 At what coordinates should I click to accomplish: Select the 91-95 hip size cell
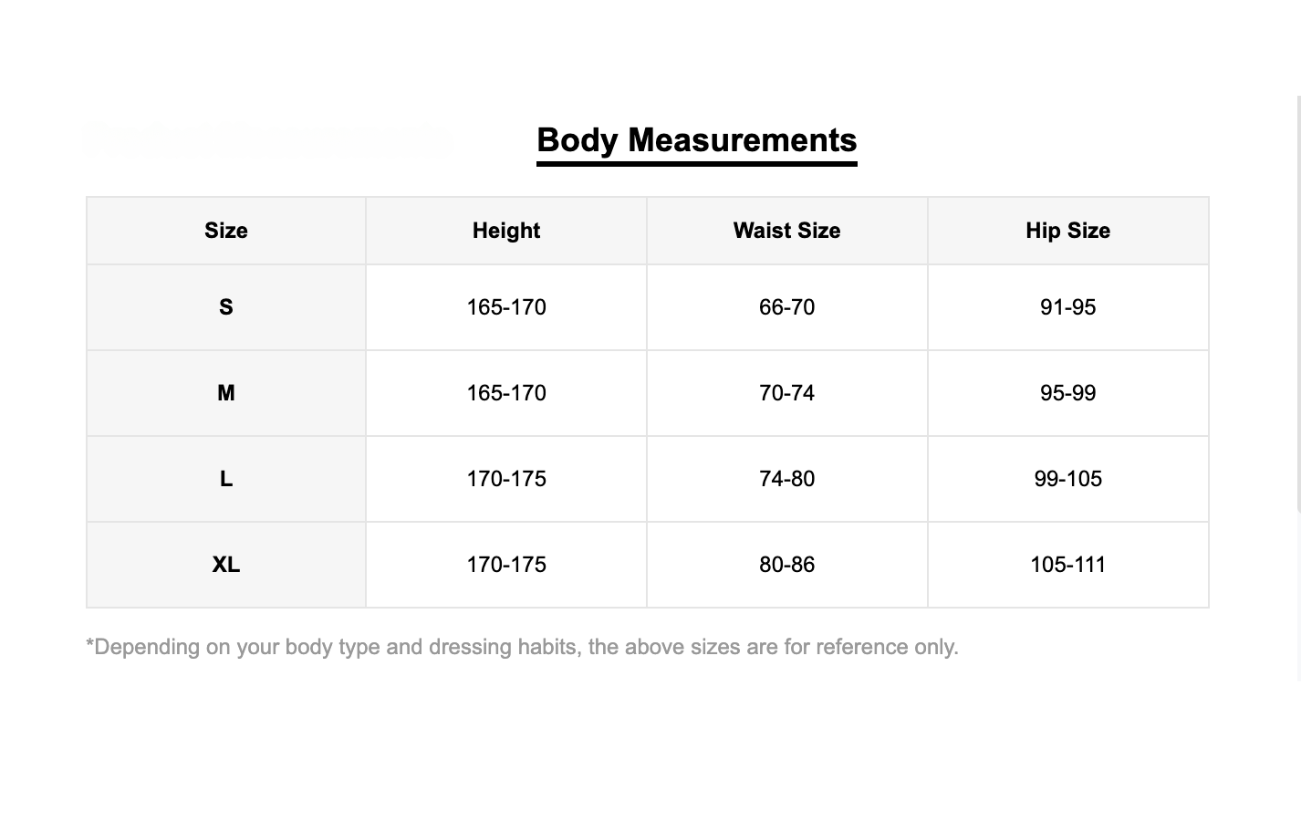(1067, 307)
